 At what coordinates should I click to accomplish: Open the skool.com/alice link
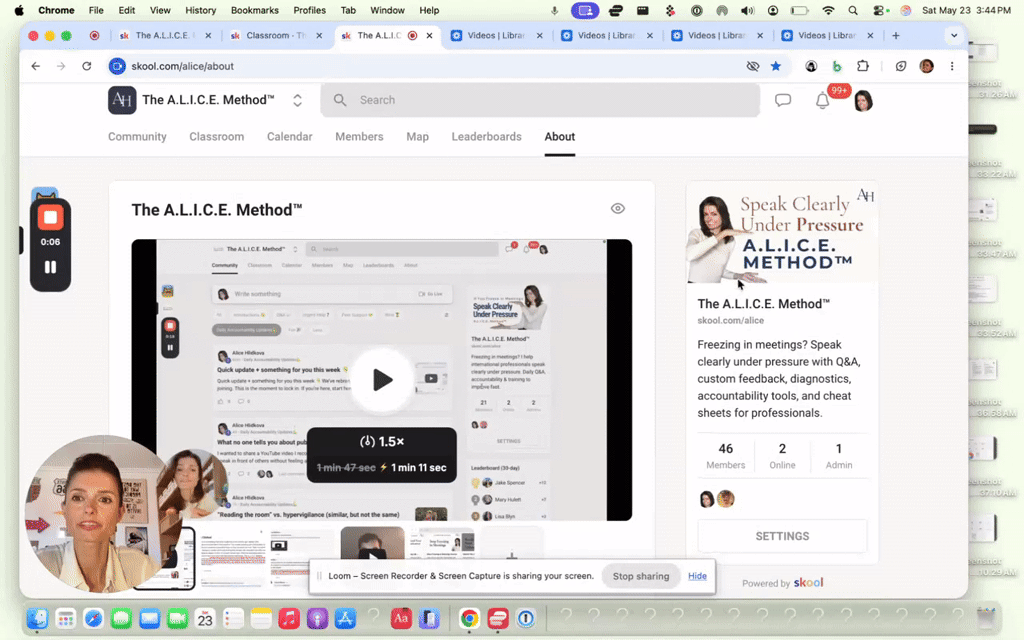(x=730, y=321)
